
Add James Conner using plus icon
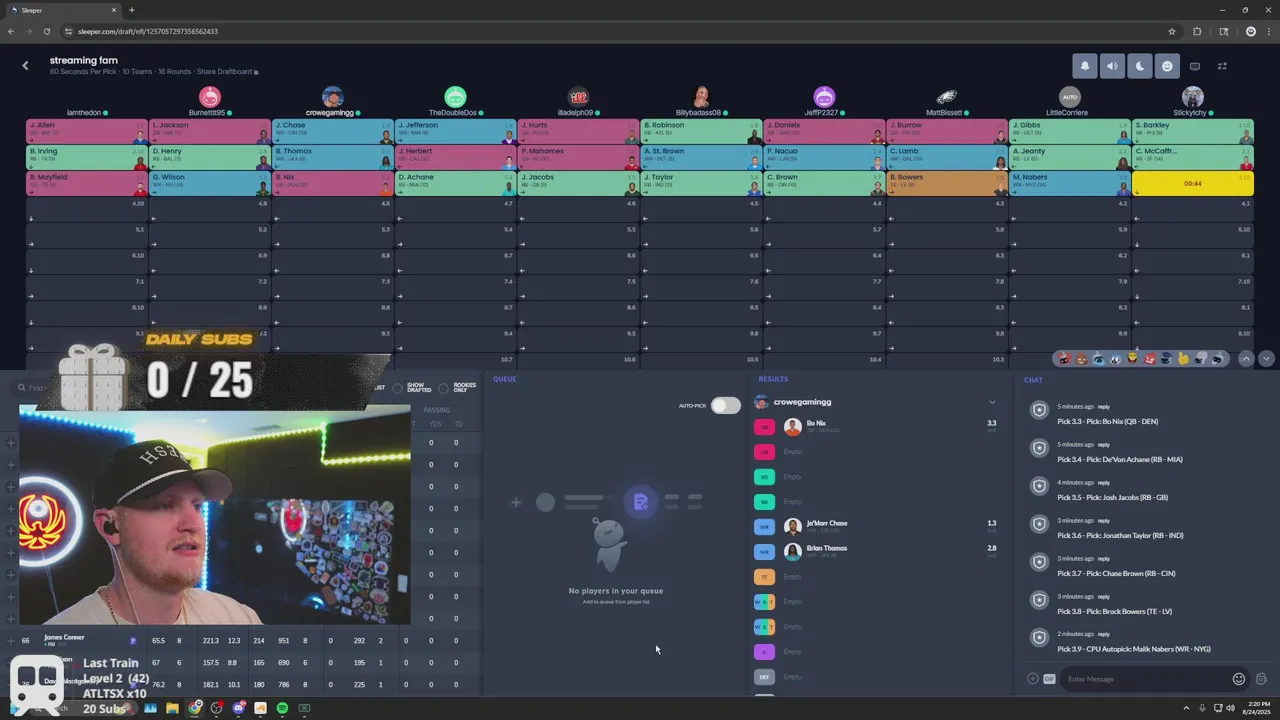point(11,640)
